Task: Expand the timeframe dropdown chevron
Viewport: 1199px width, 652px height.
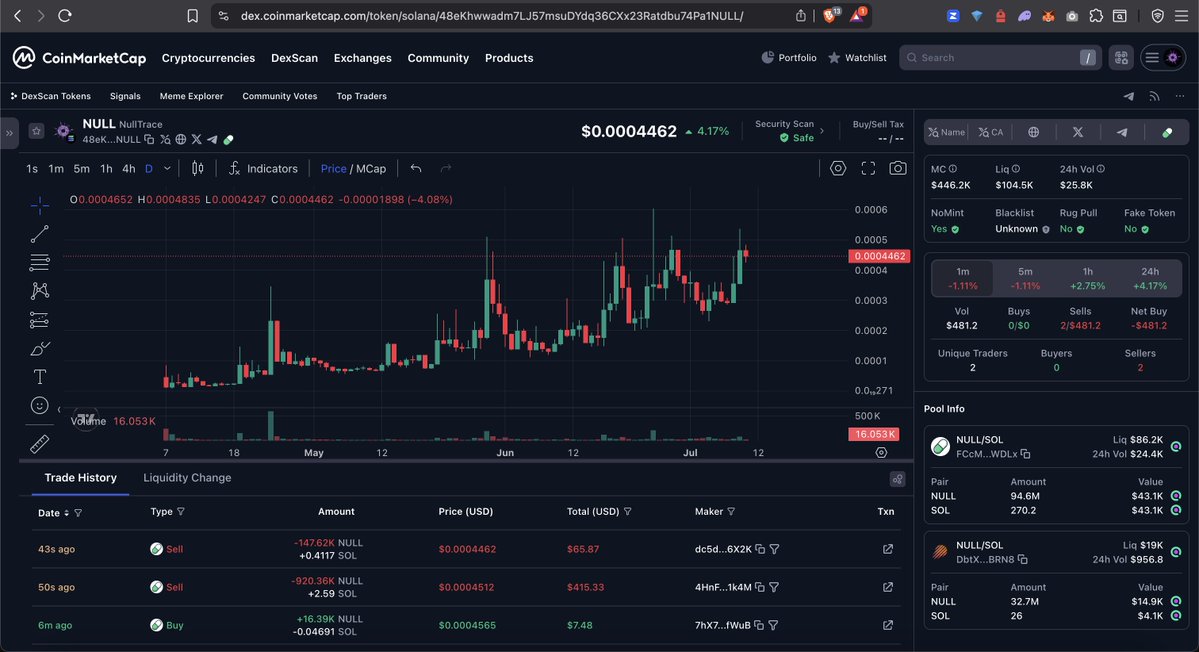Action: 167,169
